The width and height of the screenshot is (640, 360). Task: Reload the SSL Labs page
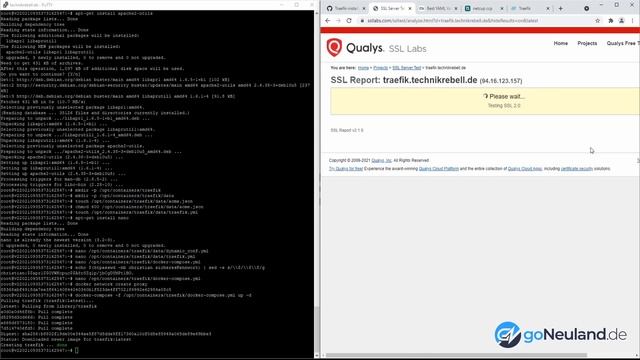coord(349,20)
